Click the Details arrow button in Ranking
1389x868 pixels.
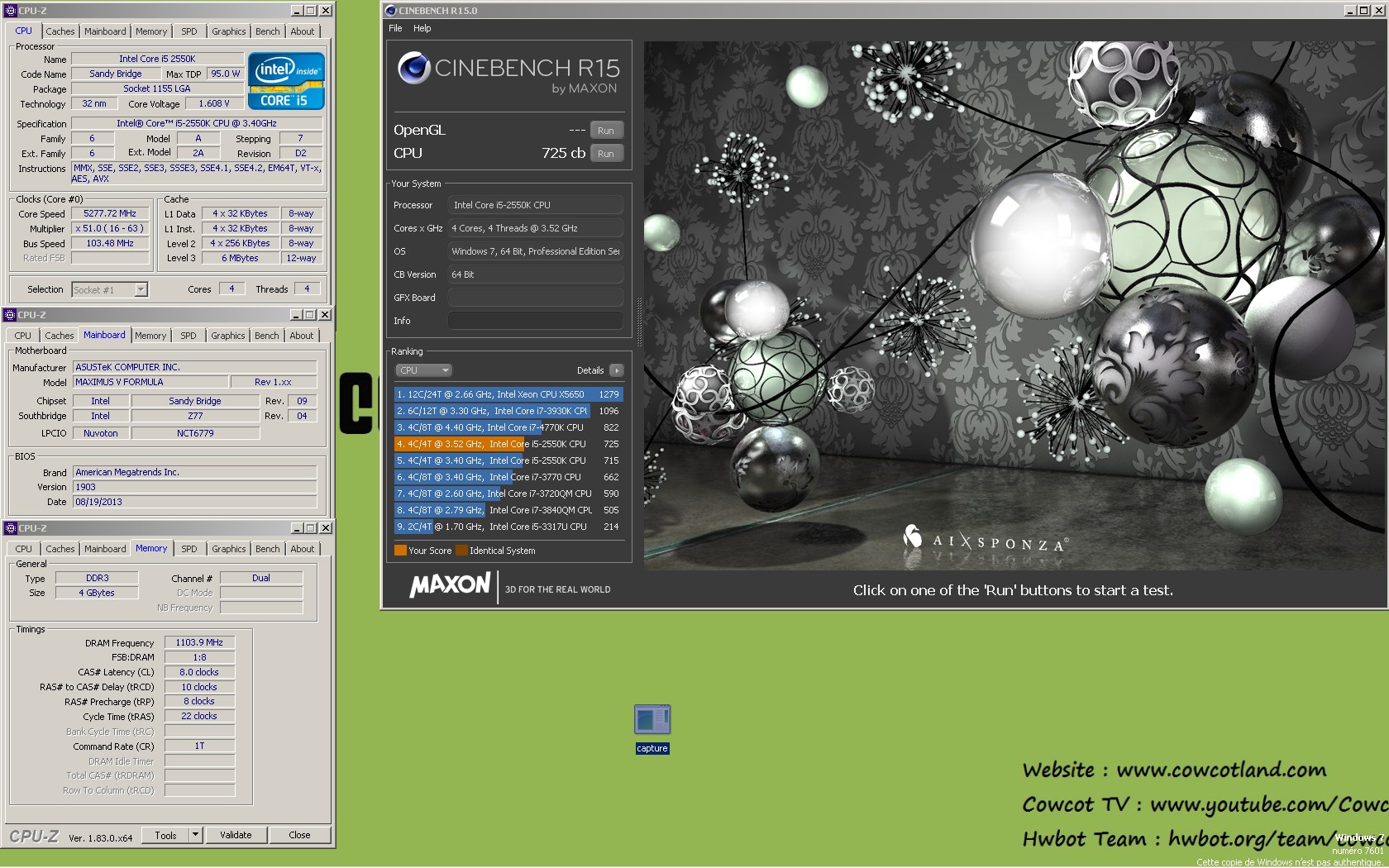pyautogui.click(x=616, y=370)
